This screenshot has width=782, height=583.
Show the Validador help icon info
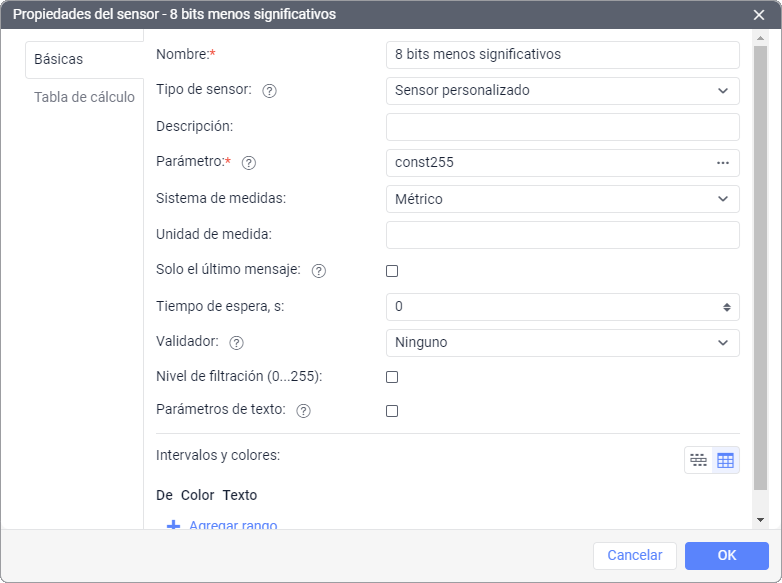[236, 343]
